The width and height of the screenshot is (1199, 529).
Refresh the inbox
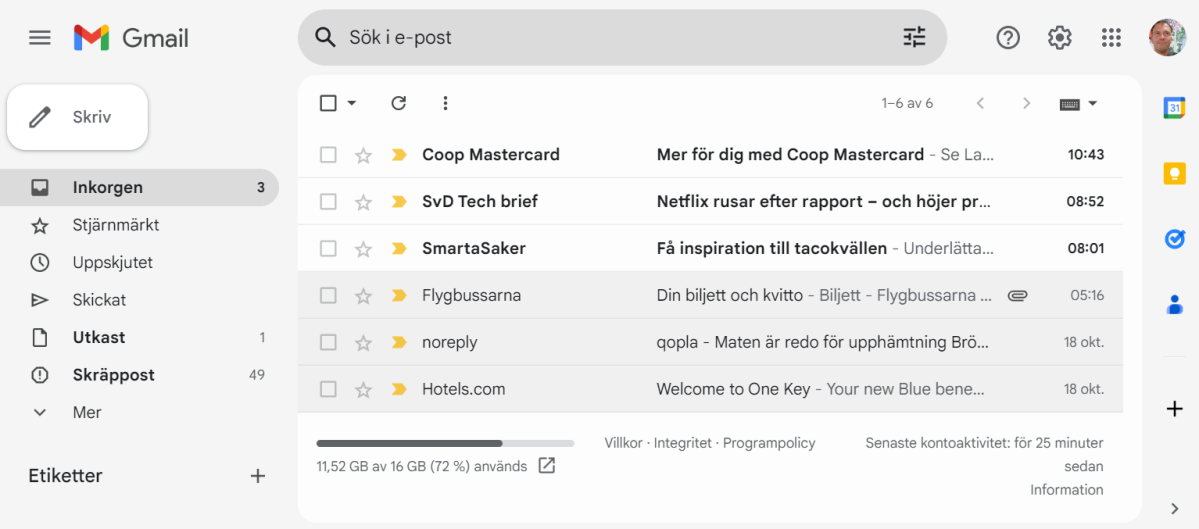pyautogui.click(x=398, y=103)
